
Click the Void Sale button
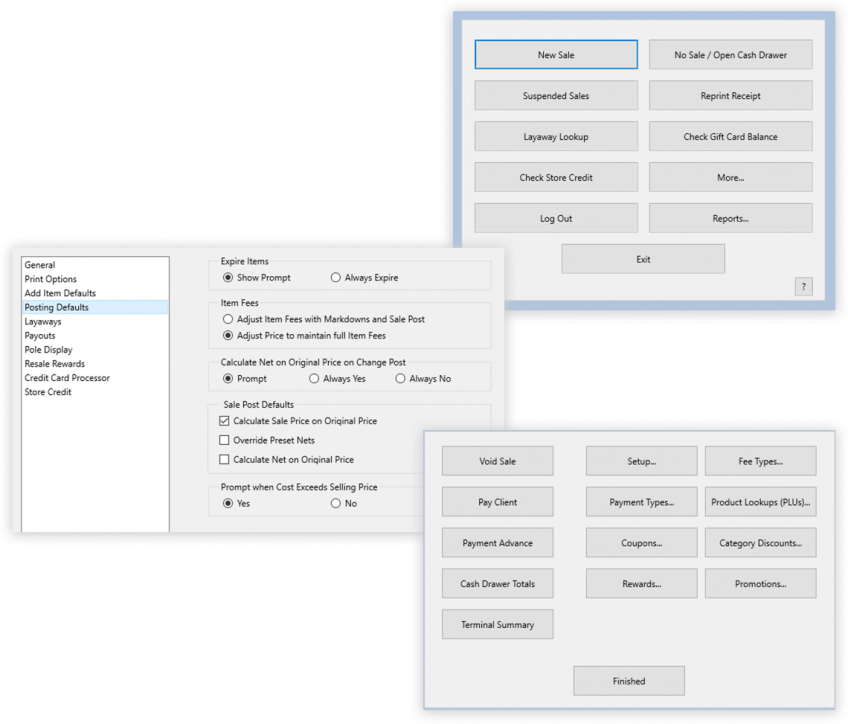497,461
